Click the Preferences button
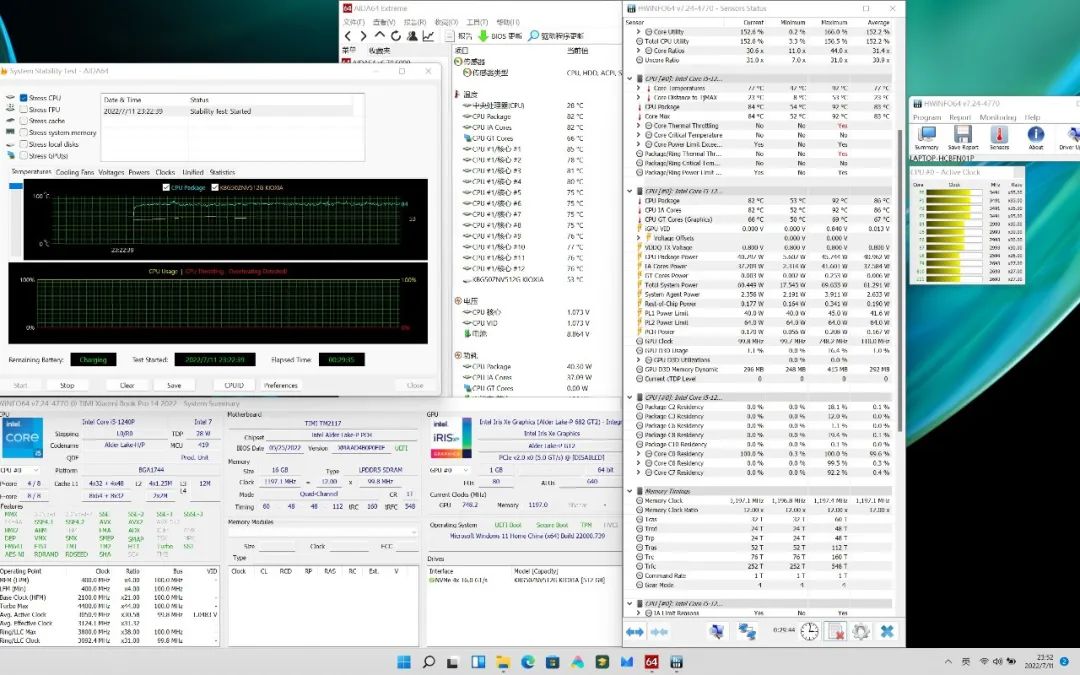The image size is (1080, 675). [281, 385]
